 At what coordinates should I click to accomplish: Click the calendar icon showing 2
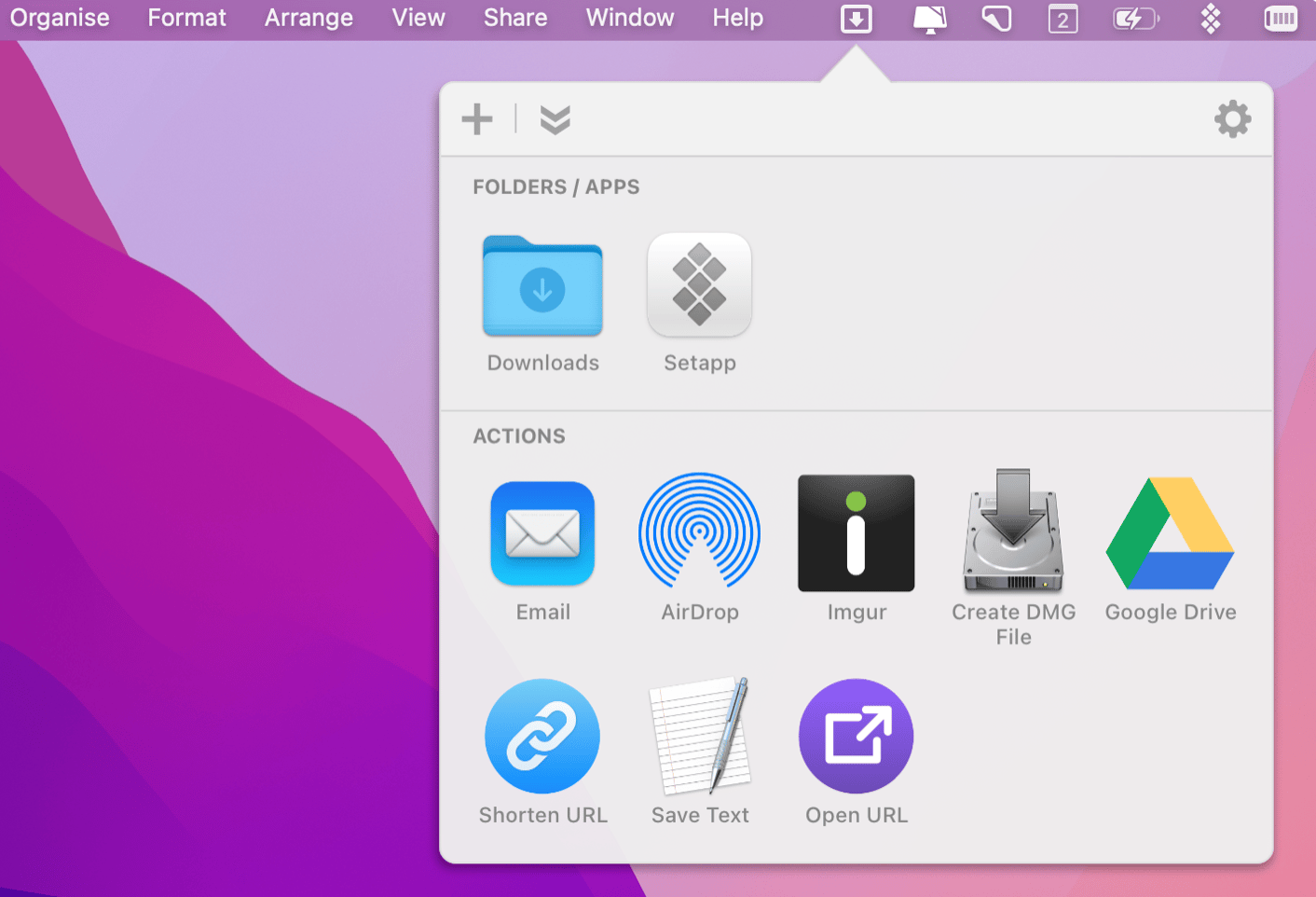(x=1062, y=19)
